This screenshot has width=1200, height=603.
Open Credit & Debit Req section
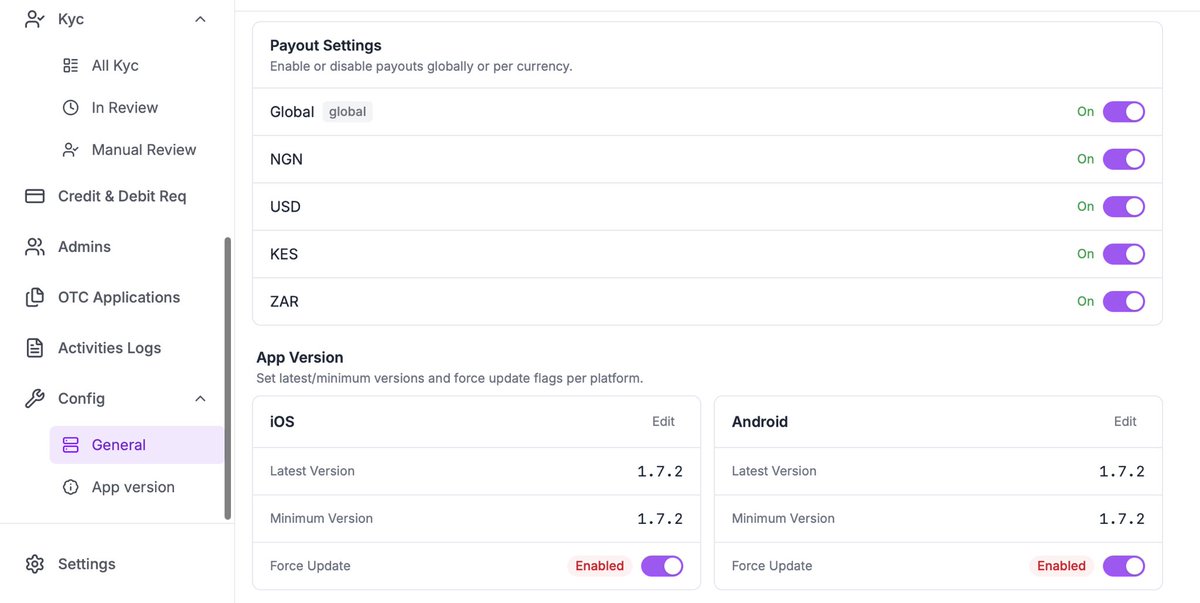(x=122, y=196)
